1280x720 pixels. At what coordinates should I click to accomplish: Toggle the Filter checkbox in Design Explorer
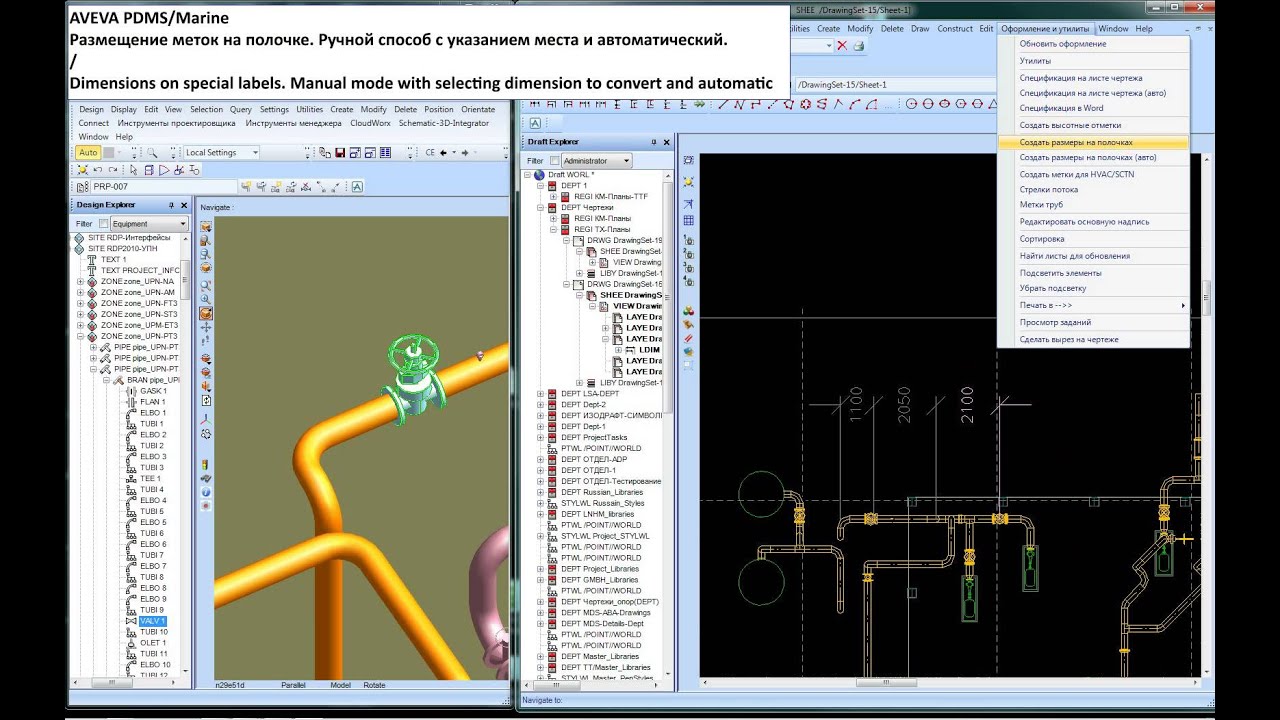tap(104, 224)
